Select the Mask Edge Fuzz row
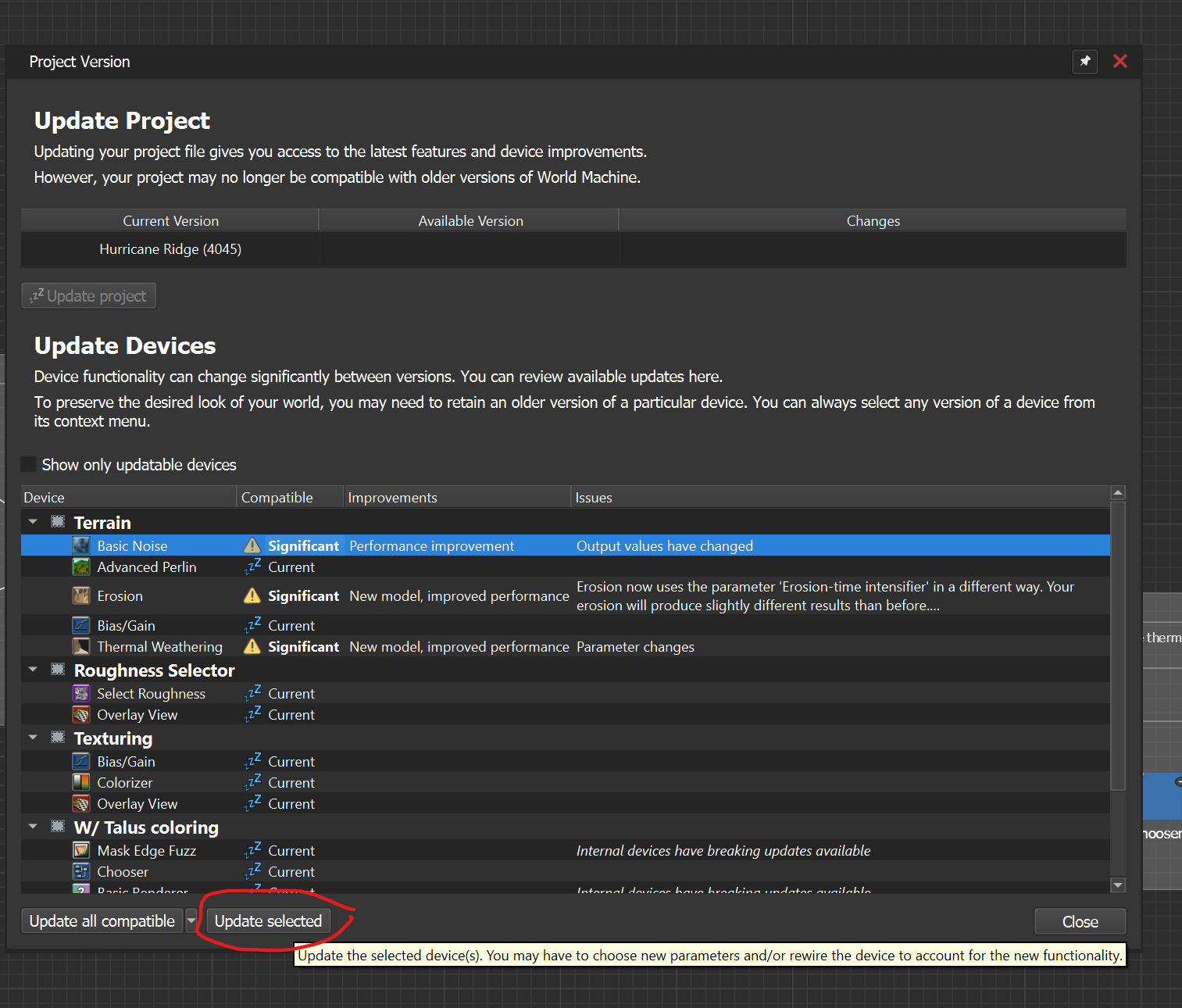This screenshot has width=1182, height=1008. [x=566, y=850]
